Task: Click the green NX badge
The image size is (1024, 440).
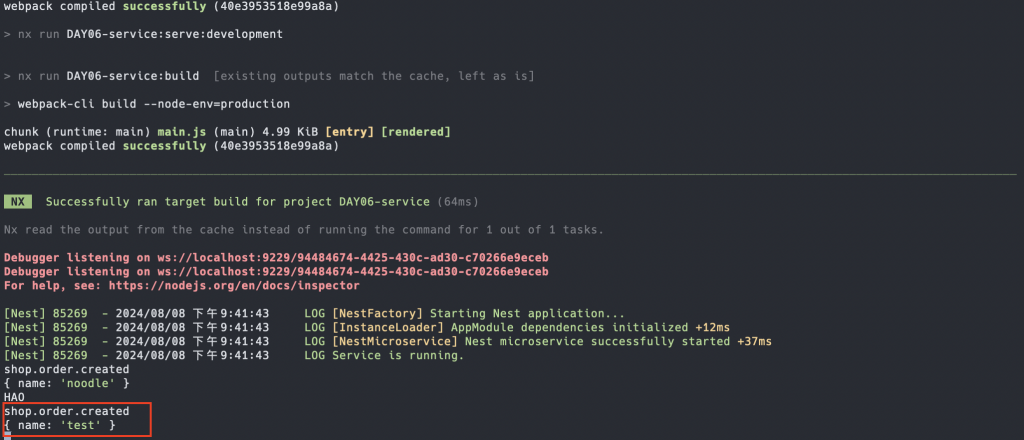Action: [17, 202]
